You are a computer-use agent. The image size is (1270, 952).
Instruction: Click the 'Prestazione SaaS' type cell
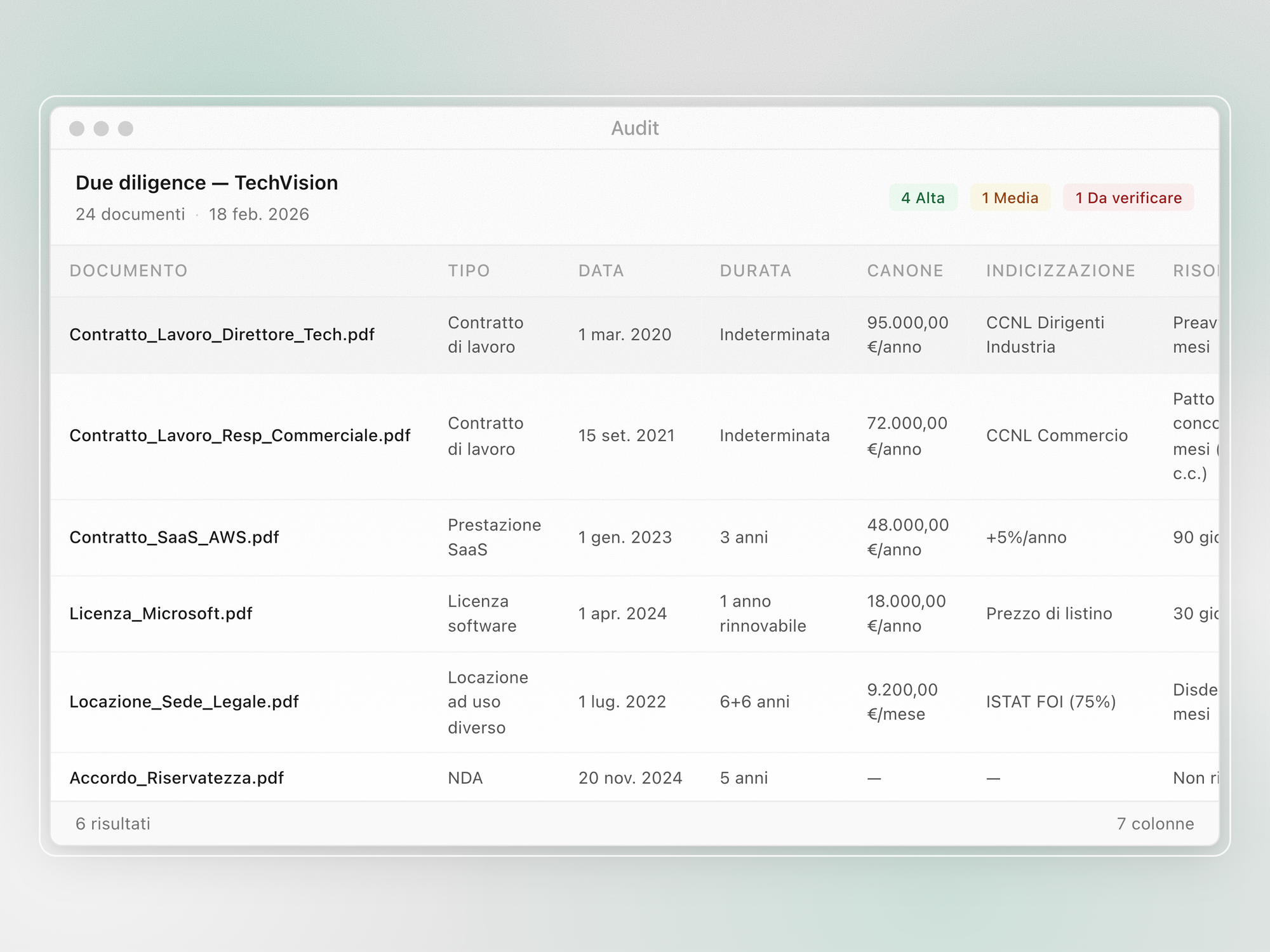[494, 537]
